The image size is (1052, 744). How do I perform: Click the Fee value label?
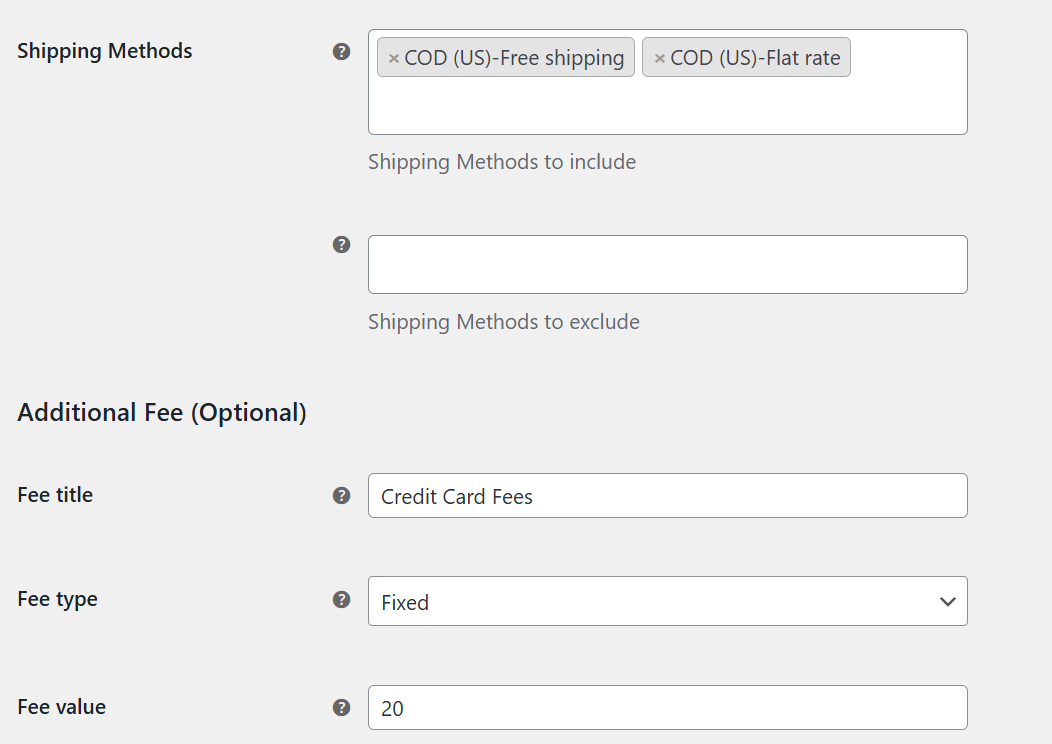point(61,707)
